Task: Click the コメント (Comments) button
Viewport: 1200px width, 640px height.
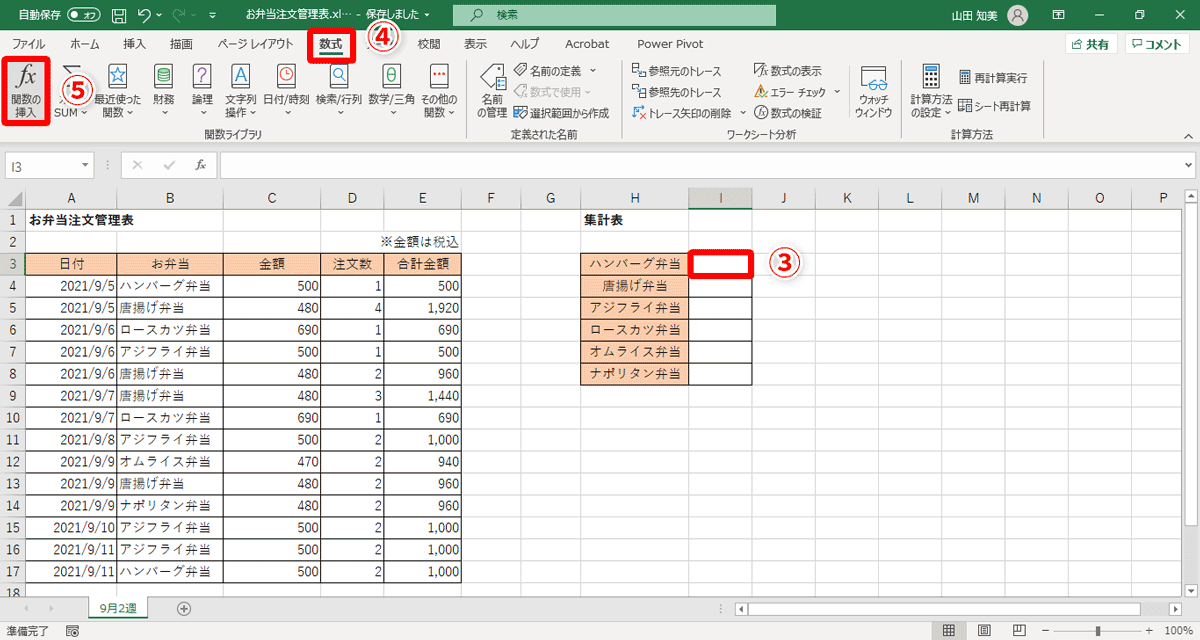Action: point(1155,43)
